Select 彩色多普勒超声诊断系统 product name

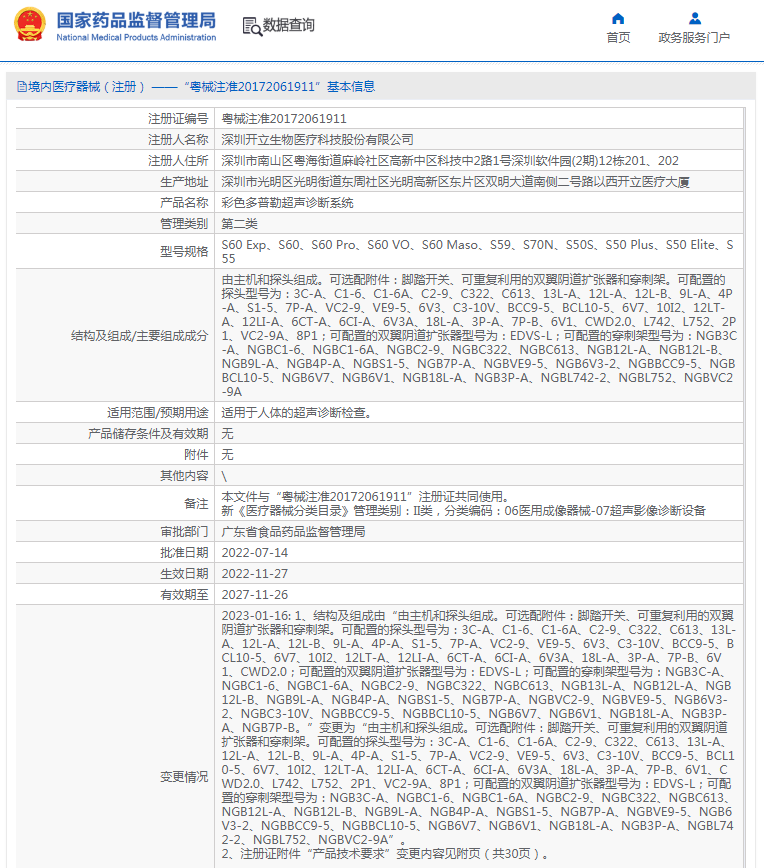coord(287,203)
